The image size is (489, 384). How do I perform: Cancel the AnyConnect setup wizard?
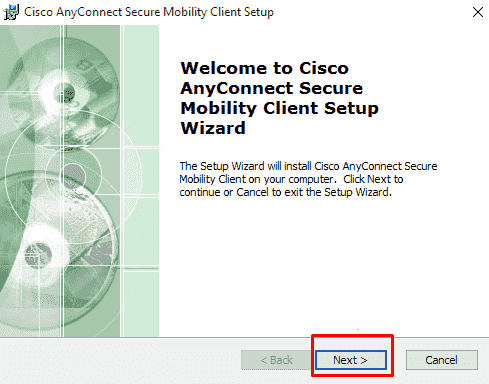442,360
